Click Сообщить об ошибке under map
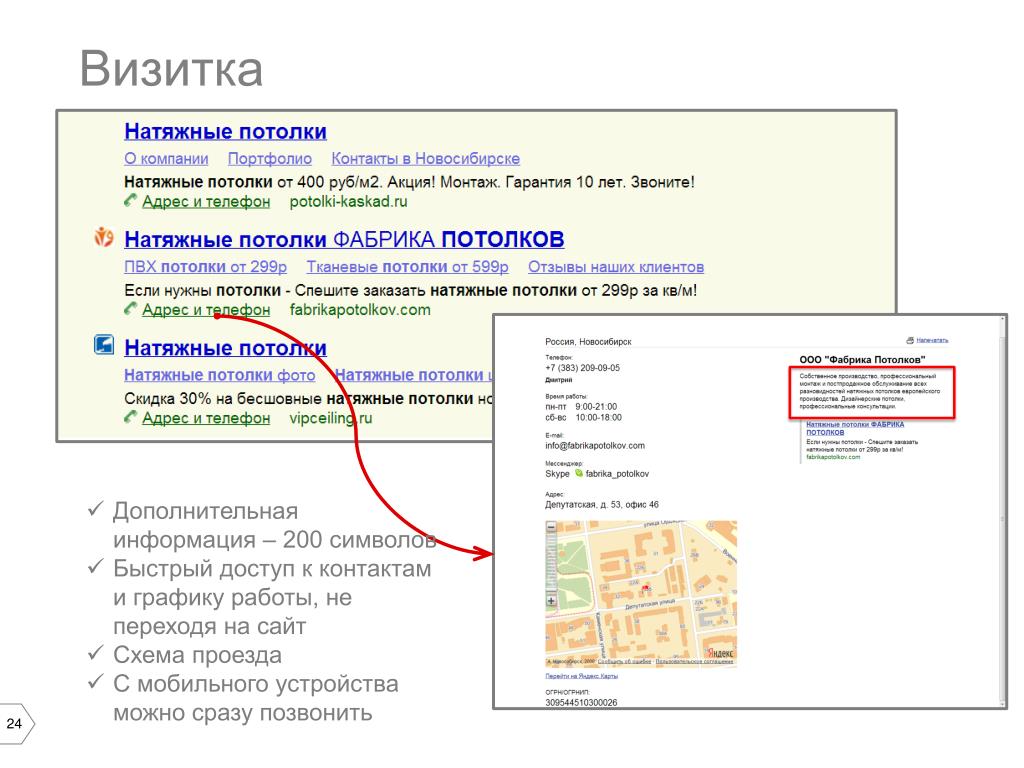The height and width of the screenshot is (768, 1024). tap(624, 662)
